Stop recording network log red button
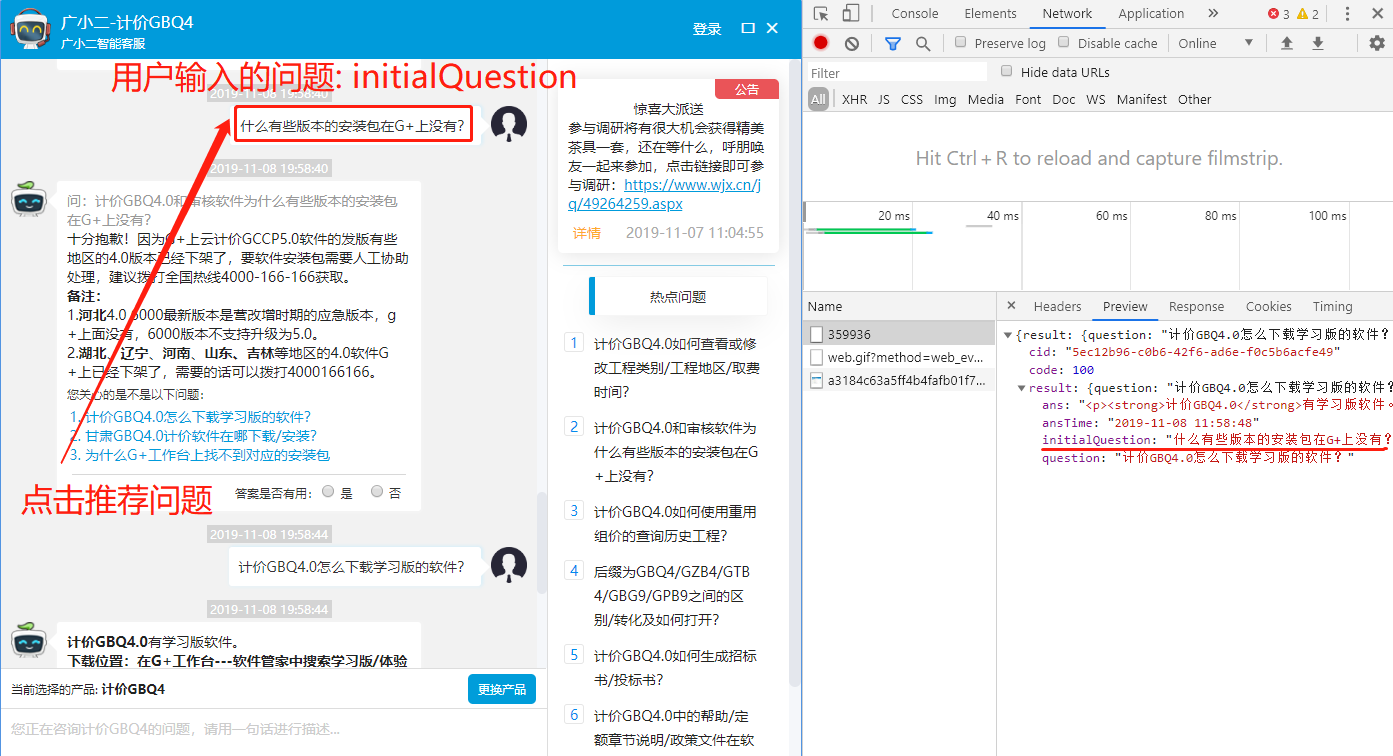Image resolution: width=1393 pixels, height=756 pixels. (820, 43)
